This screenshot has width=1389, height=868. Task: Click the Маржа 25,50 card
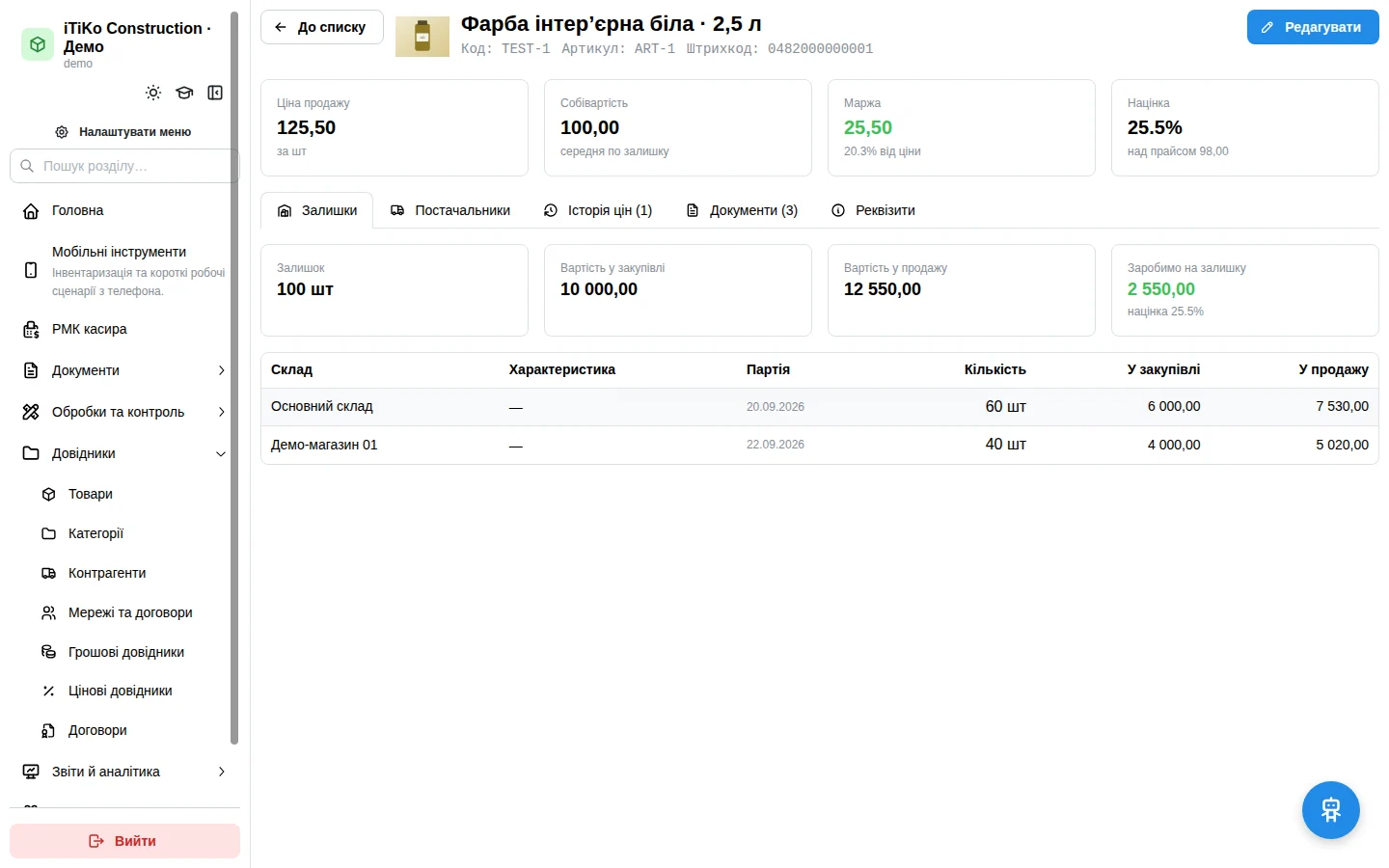click(x=962, y=127)
